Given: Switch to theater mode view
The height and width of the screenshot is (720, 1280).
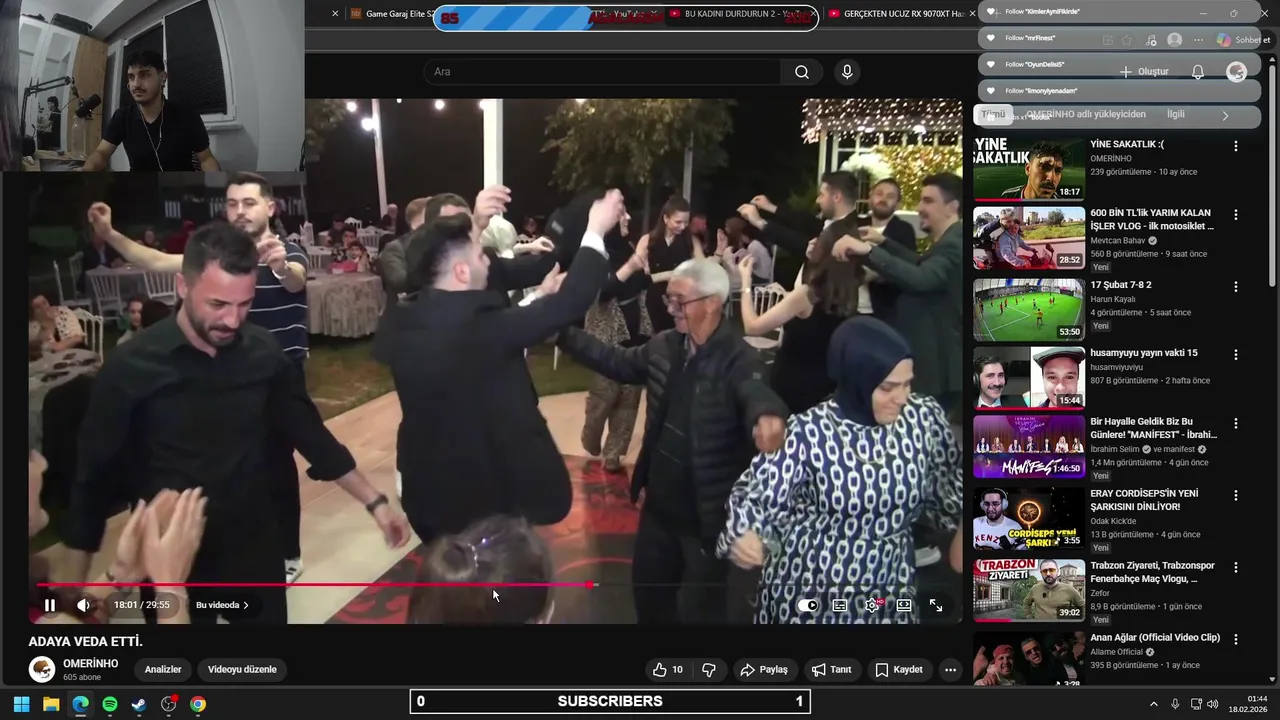Looking at the screenshot, I should click(x=904, y=605).
